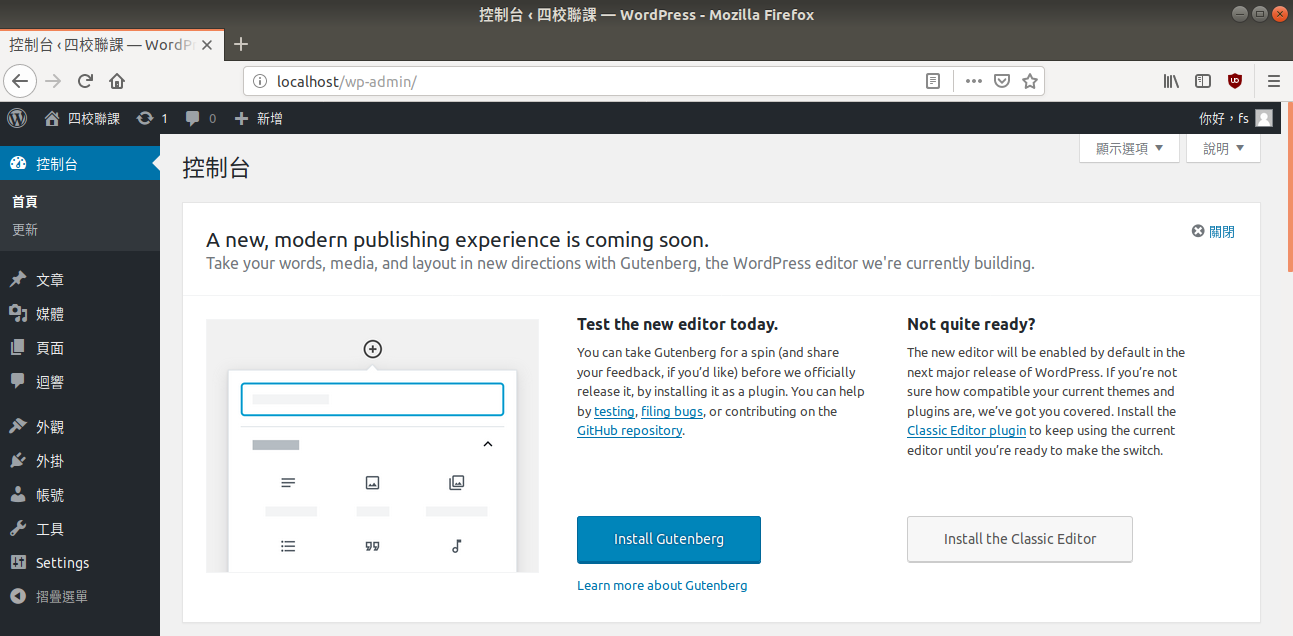This screenshot has height=636, width=1293.
Task: Open user profile 你好, fs
Action: (1235, 118)
